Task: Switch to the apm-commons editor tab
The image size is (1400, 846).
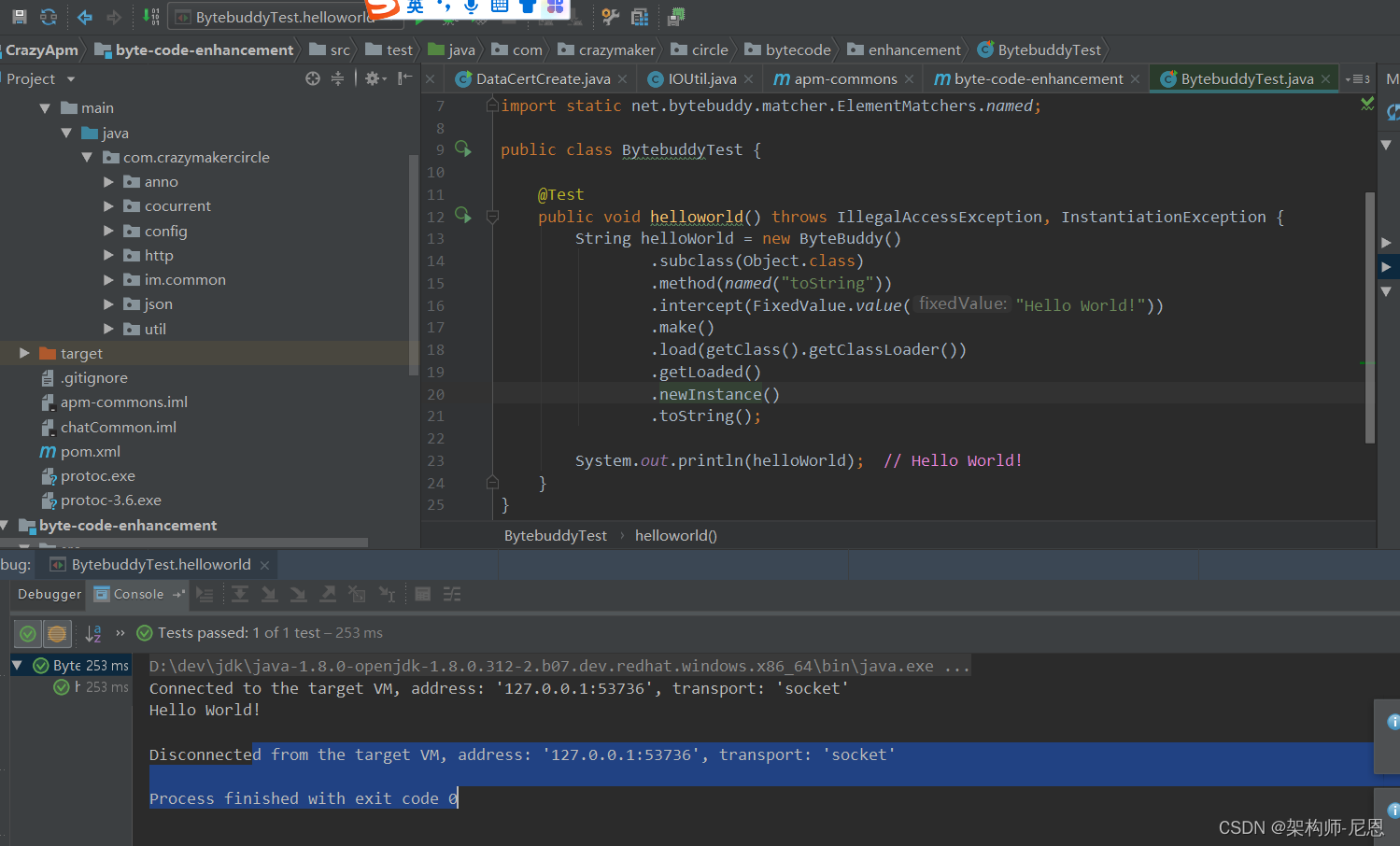Action: [x=845, y=79]
